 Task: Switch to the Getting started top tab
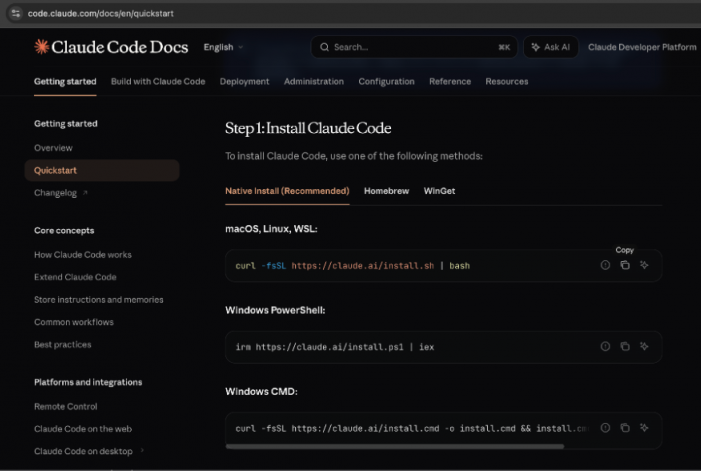[65, 81]
